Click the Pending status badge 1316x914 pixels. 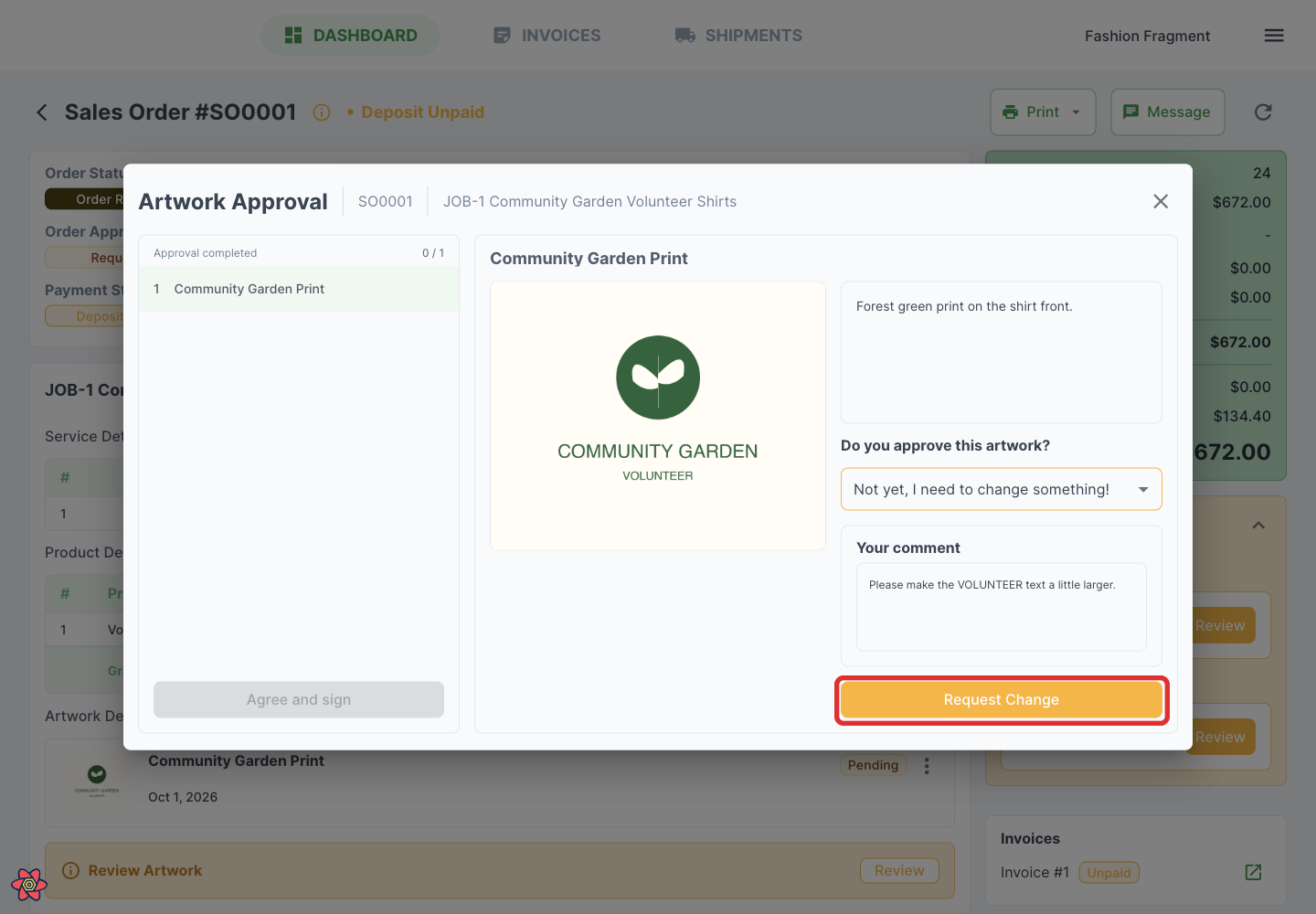tap(873, 766)
